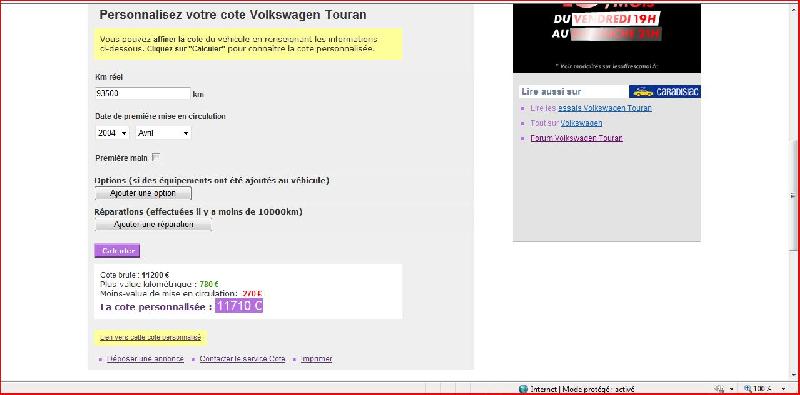The width and height of the screenshot is (800, 395).
Task: Click the vertical page scrollbar
Action: coord(793,191)
